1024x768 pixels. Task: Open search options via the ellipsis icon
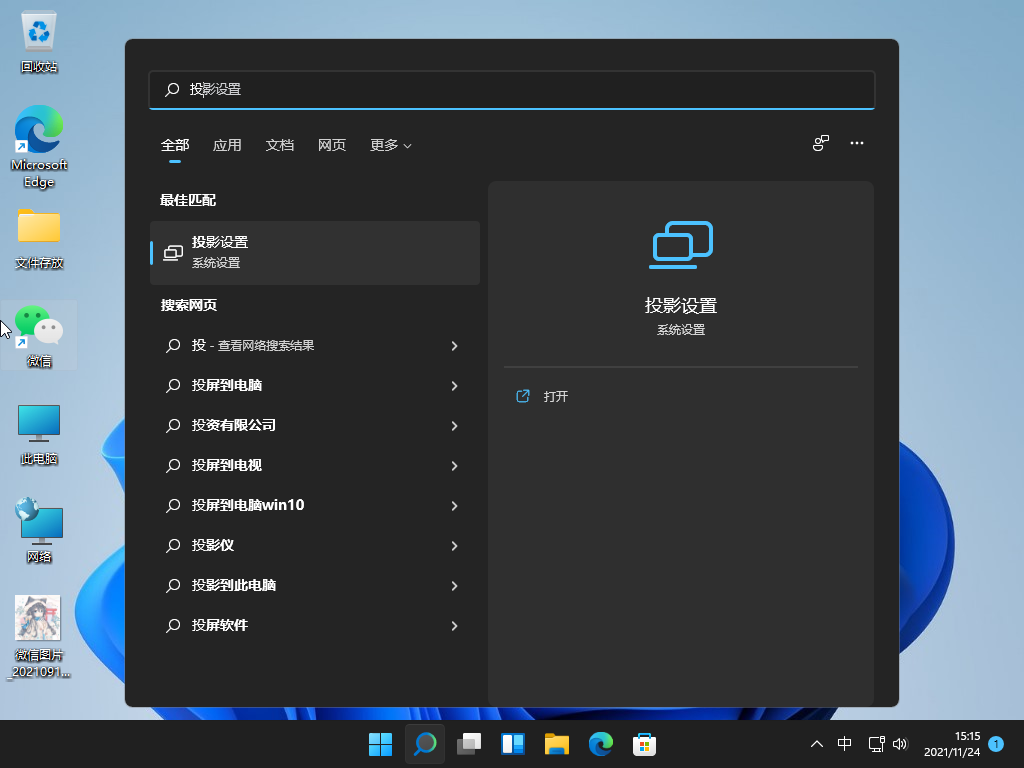[857, 143]
